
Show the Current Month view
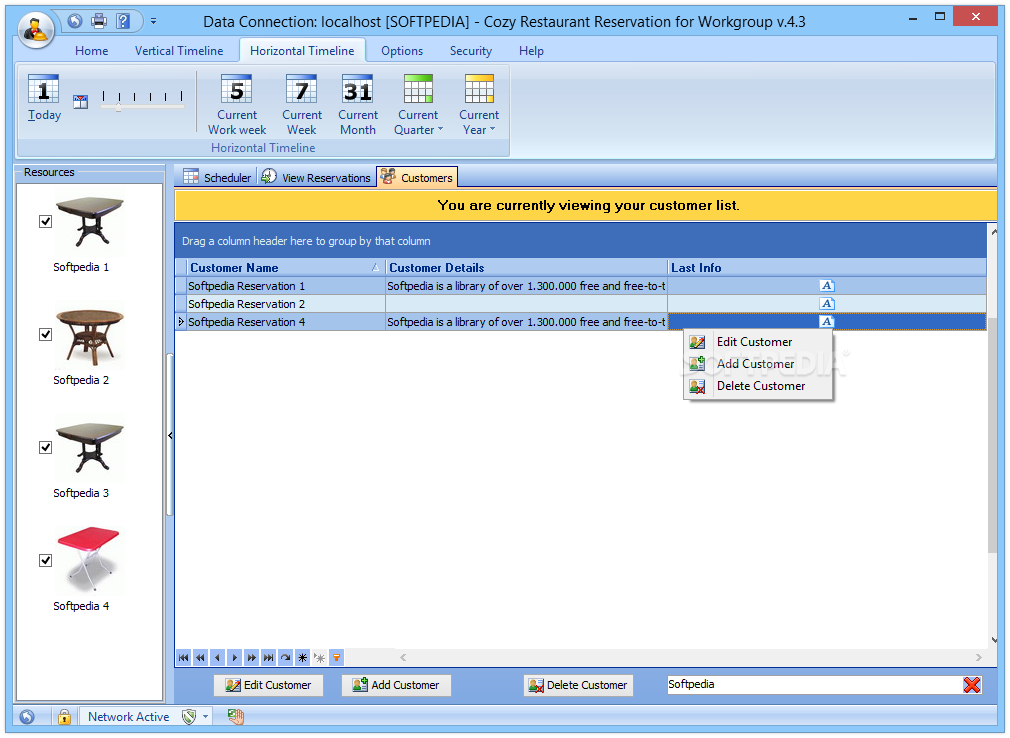pyautogui.click(x=357, y=104)
